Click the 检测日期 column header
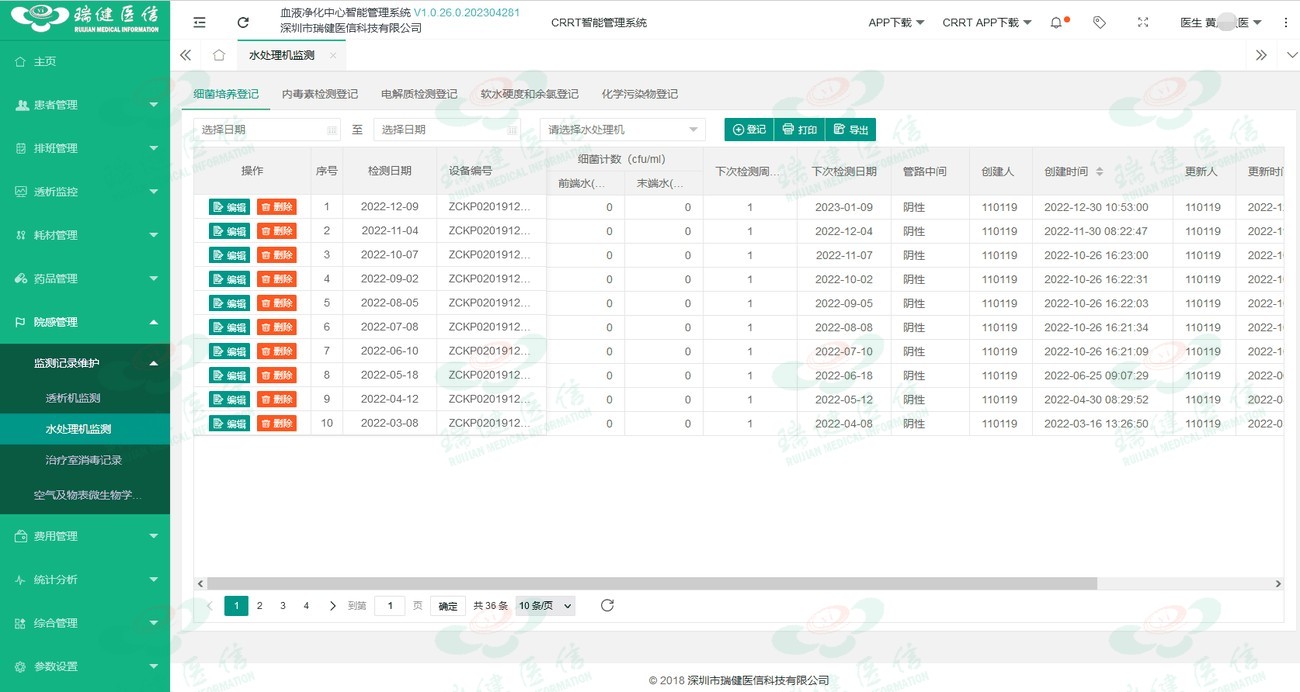 [x=389, y=171]
